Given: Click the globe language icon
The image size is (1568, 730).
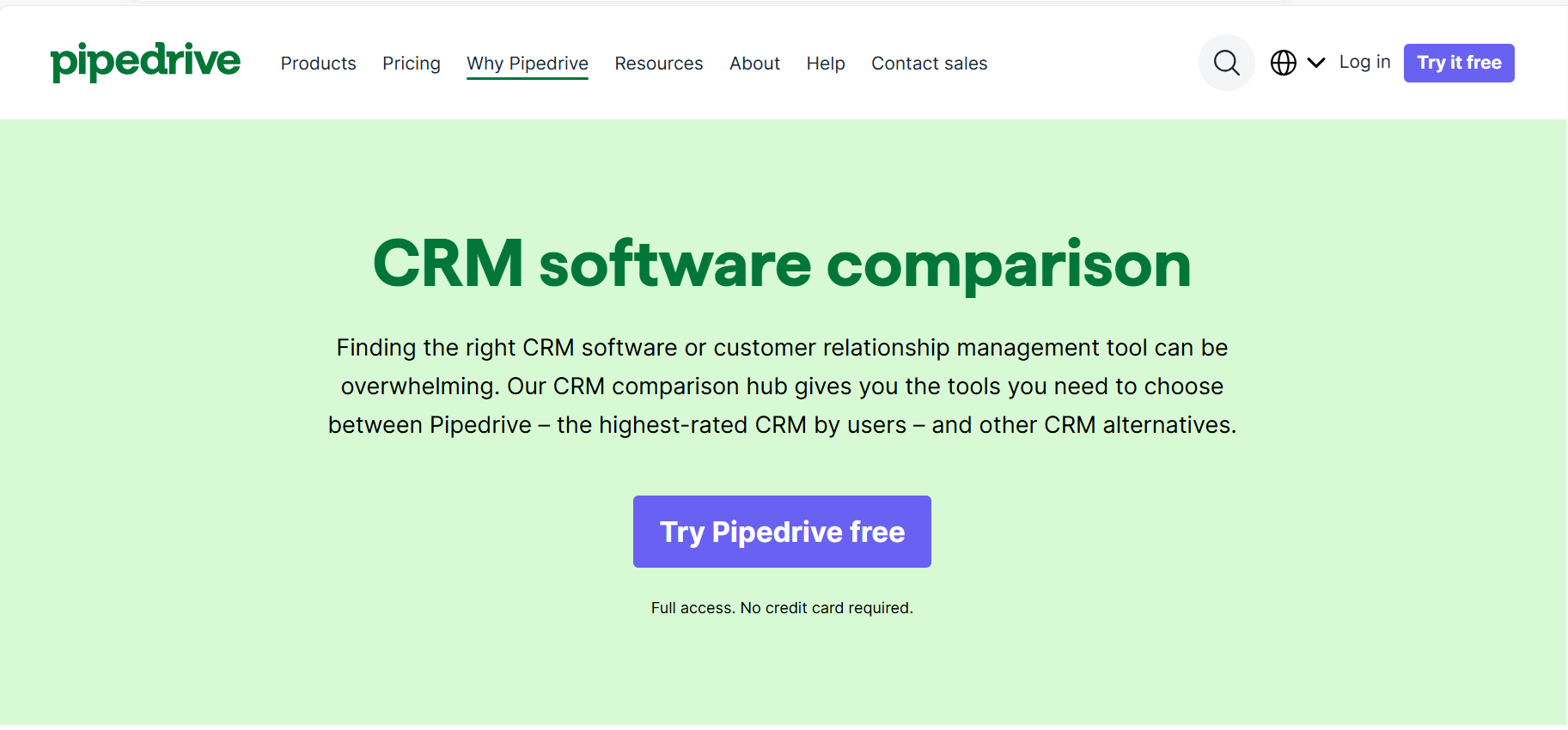Looking at the screenshot, I should pos(1283,63).
